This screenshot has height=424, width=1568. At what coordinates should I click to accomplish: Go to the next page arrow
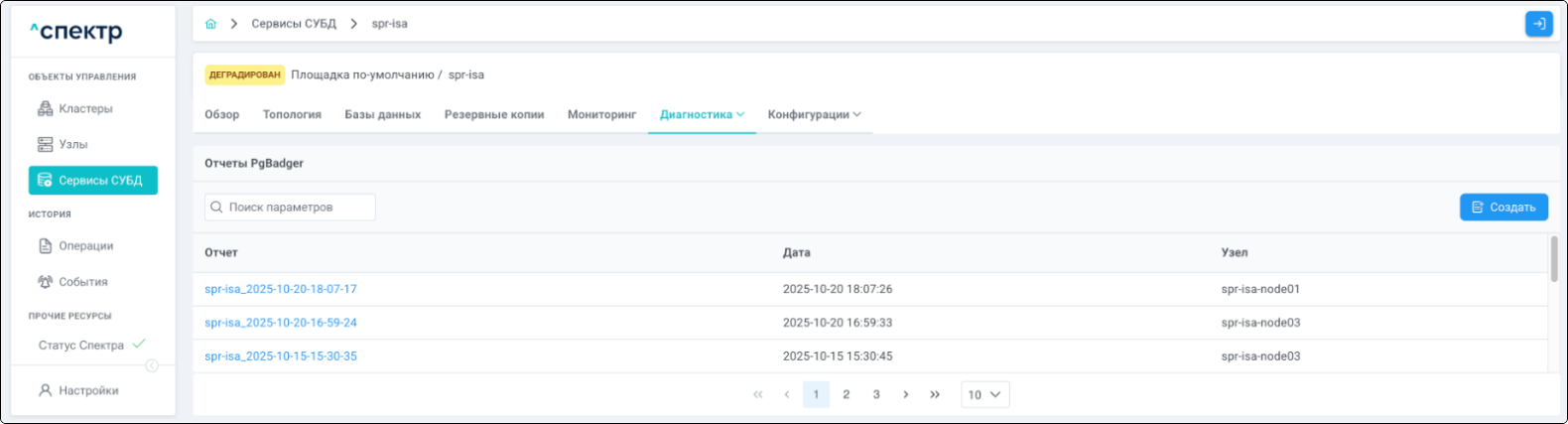tap(905, 394)
